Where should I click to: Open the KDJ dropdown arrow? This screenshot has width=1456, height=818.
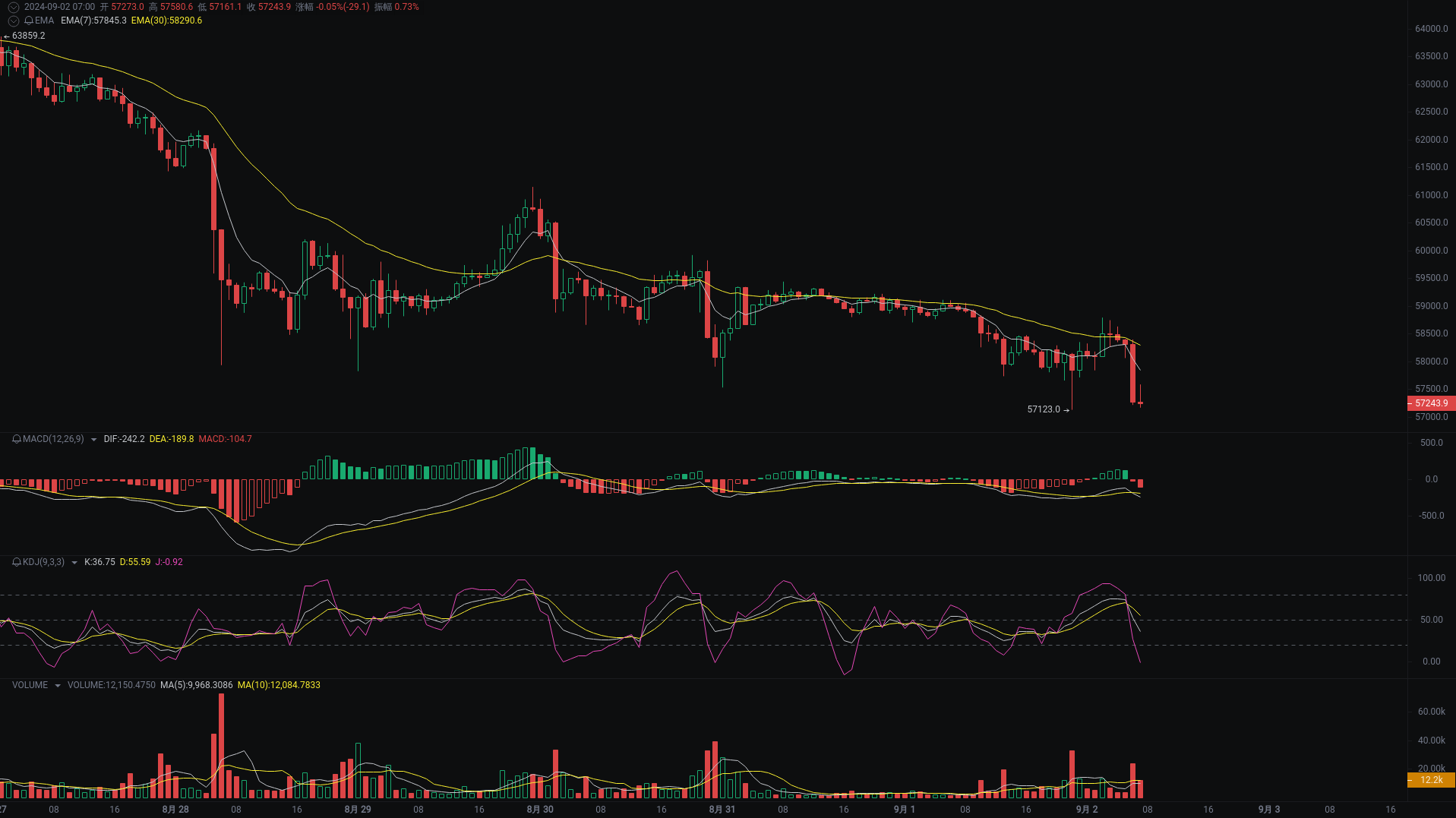click(74, 562)
